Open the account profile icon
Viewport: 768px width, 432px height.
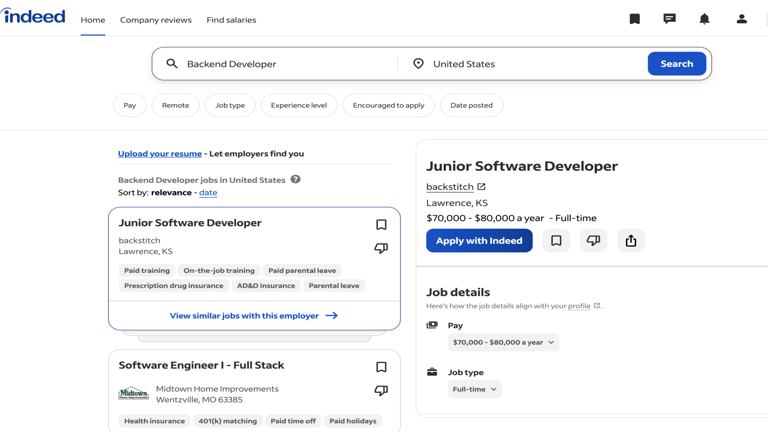point(742,19)
